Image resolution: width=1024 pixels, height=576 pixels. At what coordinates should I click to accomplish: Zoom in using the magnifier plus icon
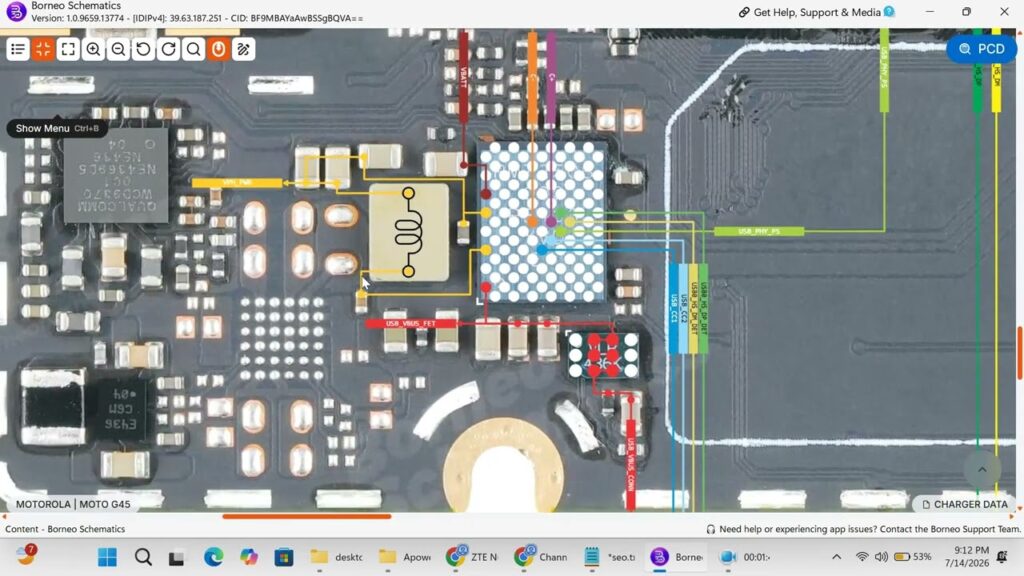93,49
